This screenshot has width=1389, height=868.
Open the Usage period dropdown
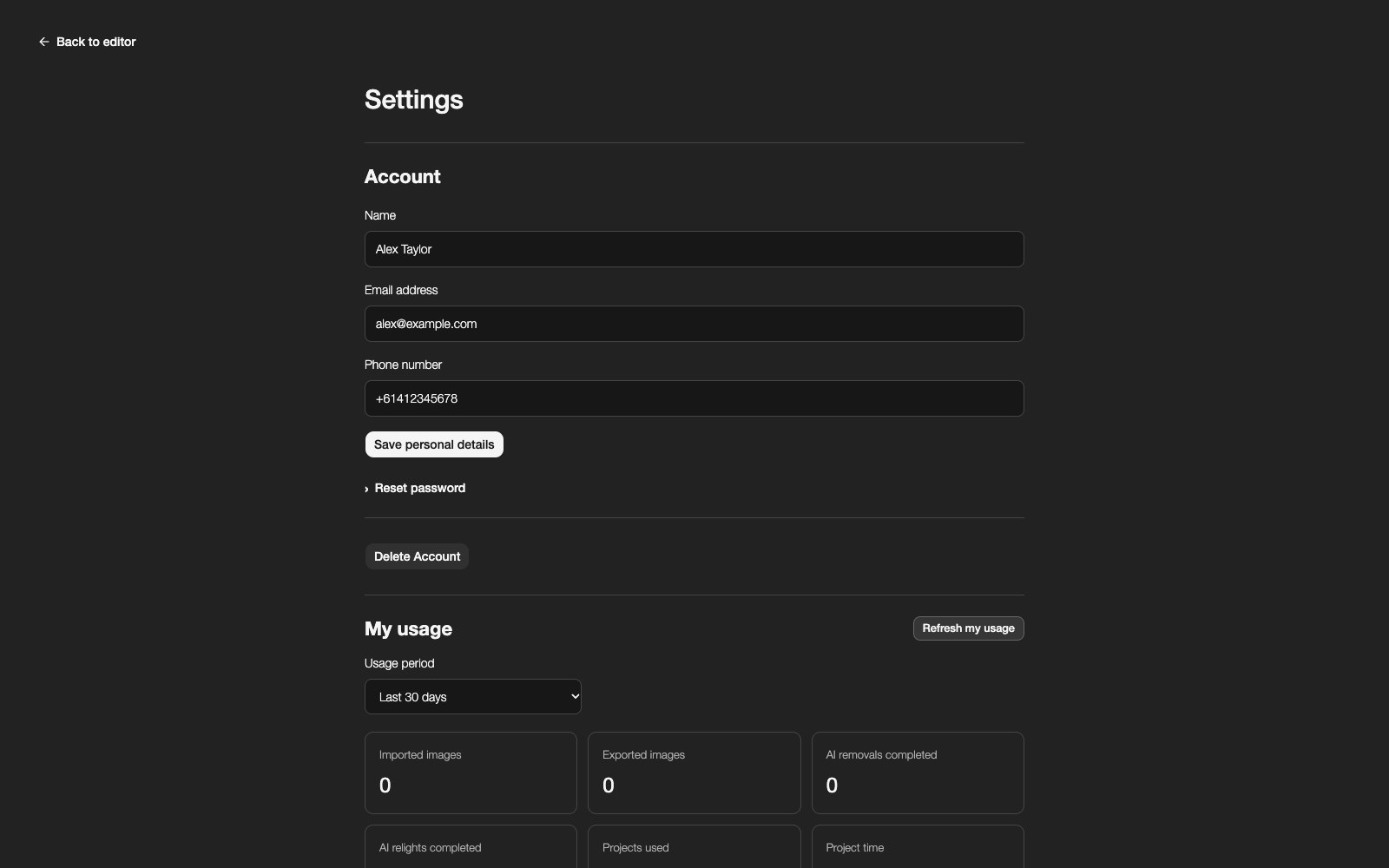click(473, 697)
